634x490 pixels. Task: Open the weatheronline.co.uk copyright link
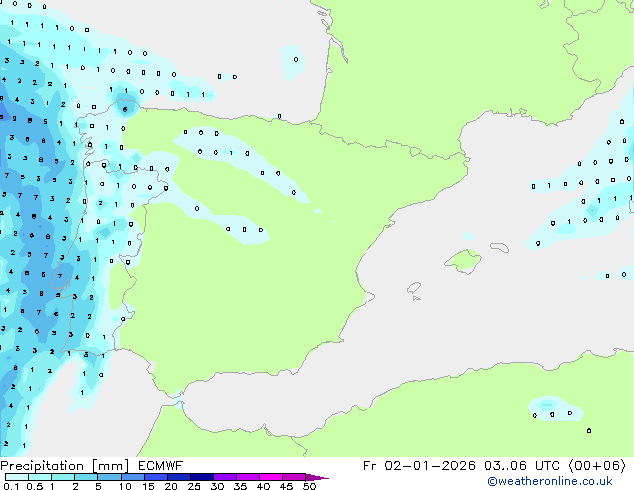pos(550,481)
